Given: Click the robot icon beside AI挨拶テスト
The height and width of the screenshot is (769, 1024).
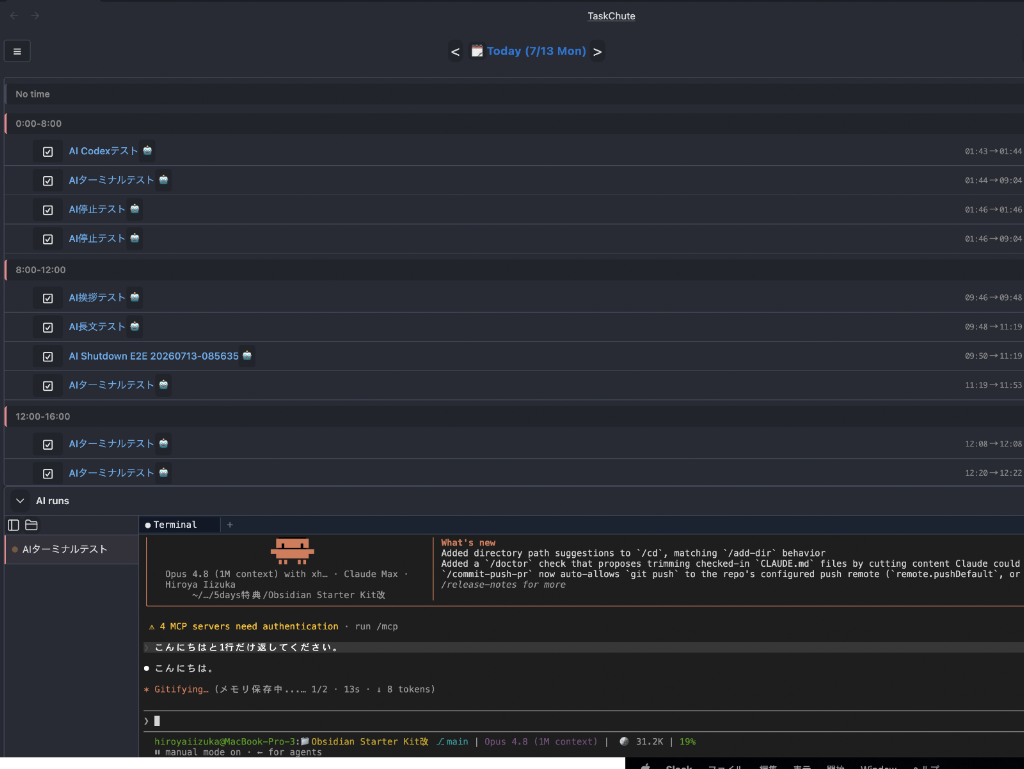Looking at the screenshot, I should [135, 297].
